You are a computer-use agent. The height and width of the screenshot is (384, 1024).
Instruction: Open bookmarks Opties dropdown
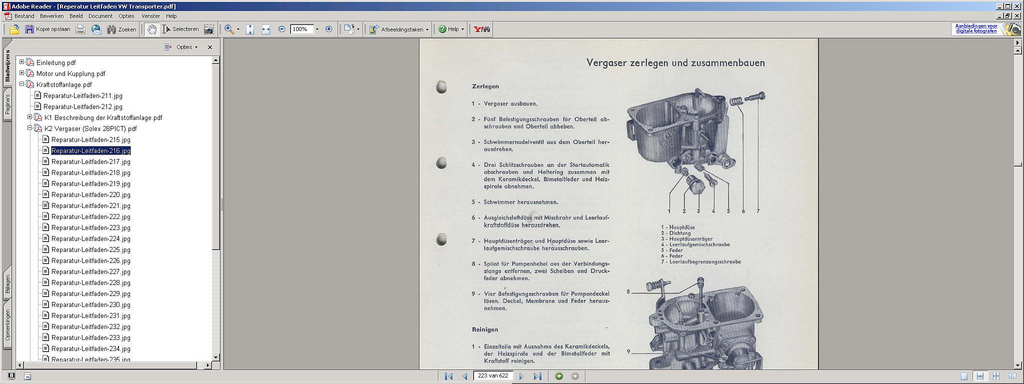[187, 47]
